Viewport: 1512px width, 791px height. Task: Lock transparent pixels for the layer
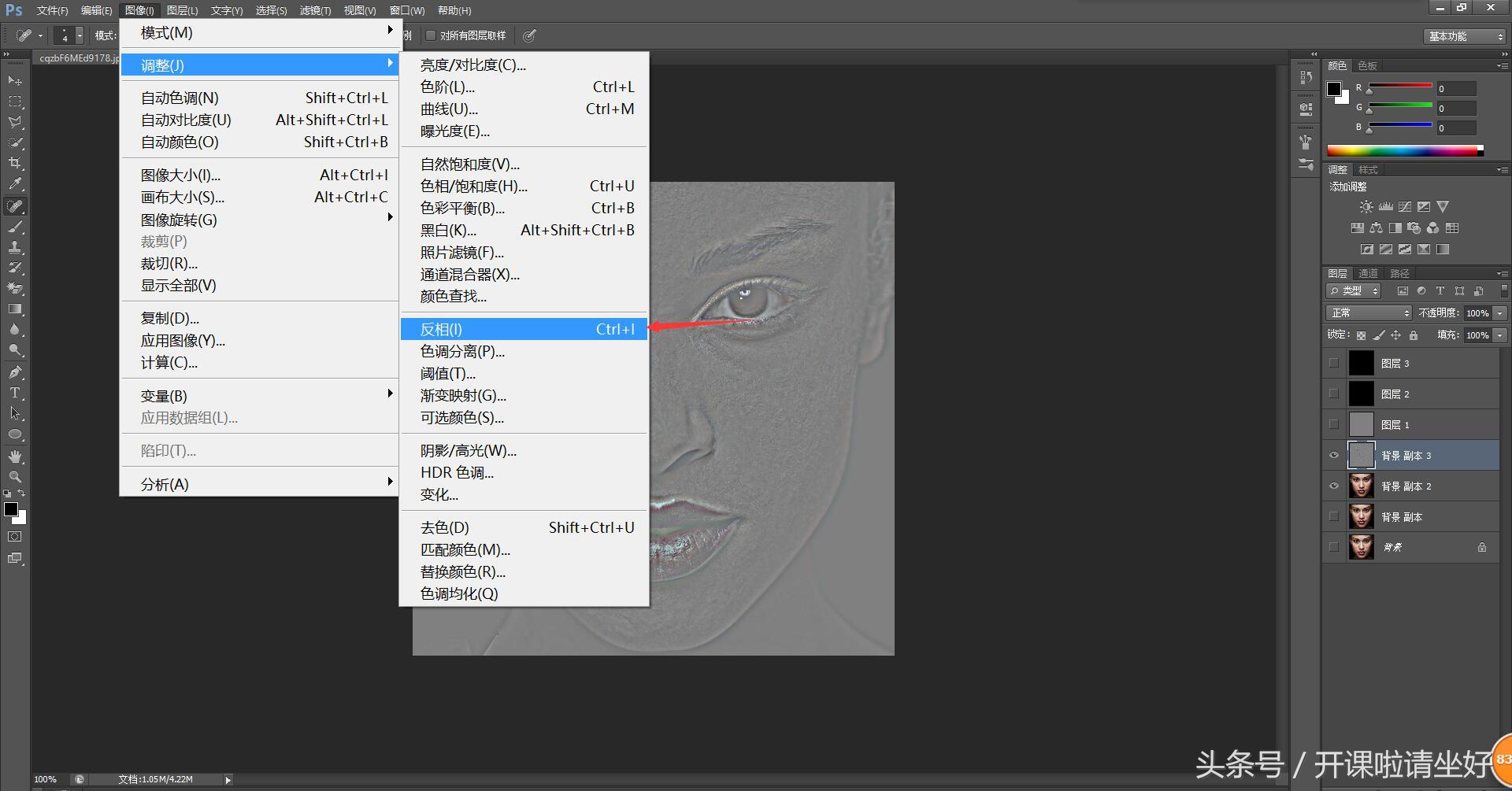coord(1361,335)
